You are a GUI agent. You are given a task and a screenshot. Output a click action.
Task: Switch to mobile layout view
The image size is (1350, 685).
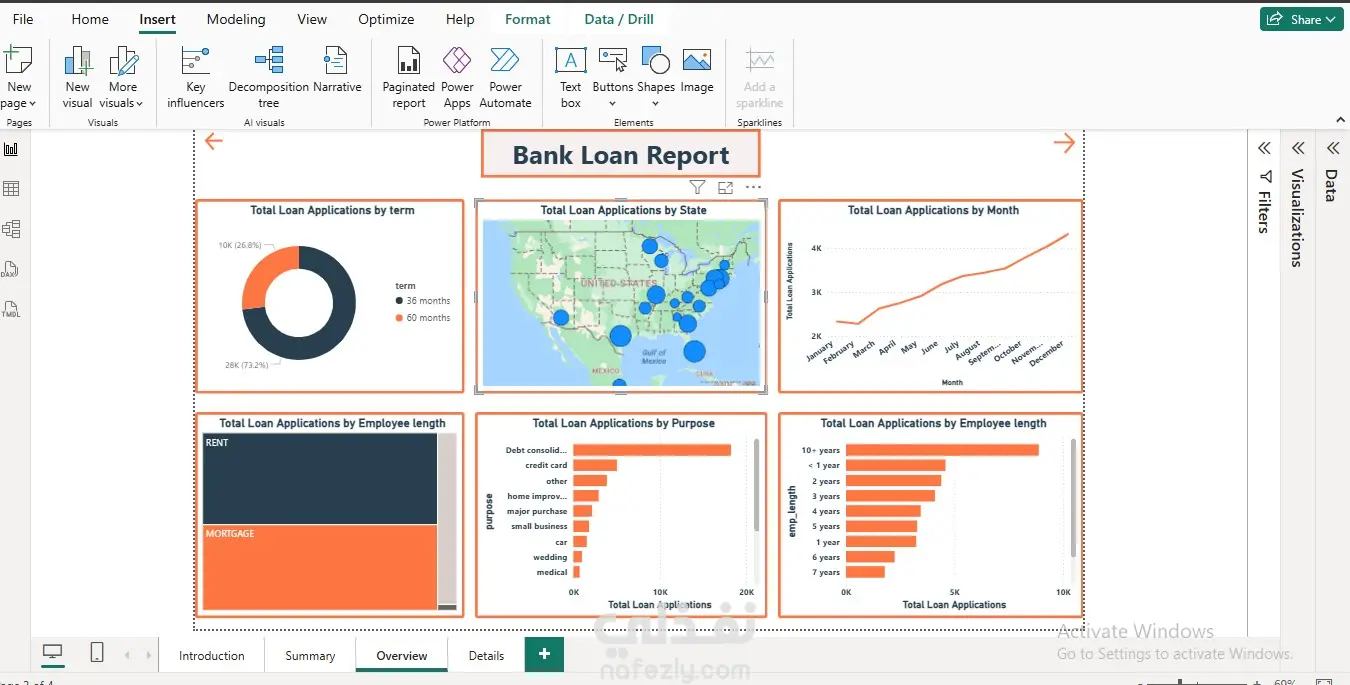[97, 653]
